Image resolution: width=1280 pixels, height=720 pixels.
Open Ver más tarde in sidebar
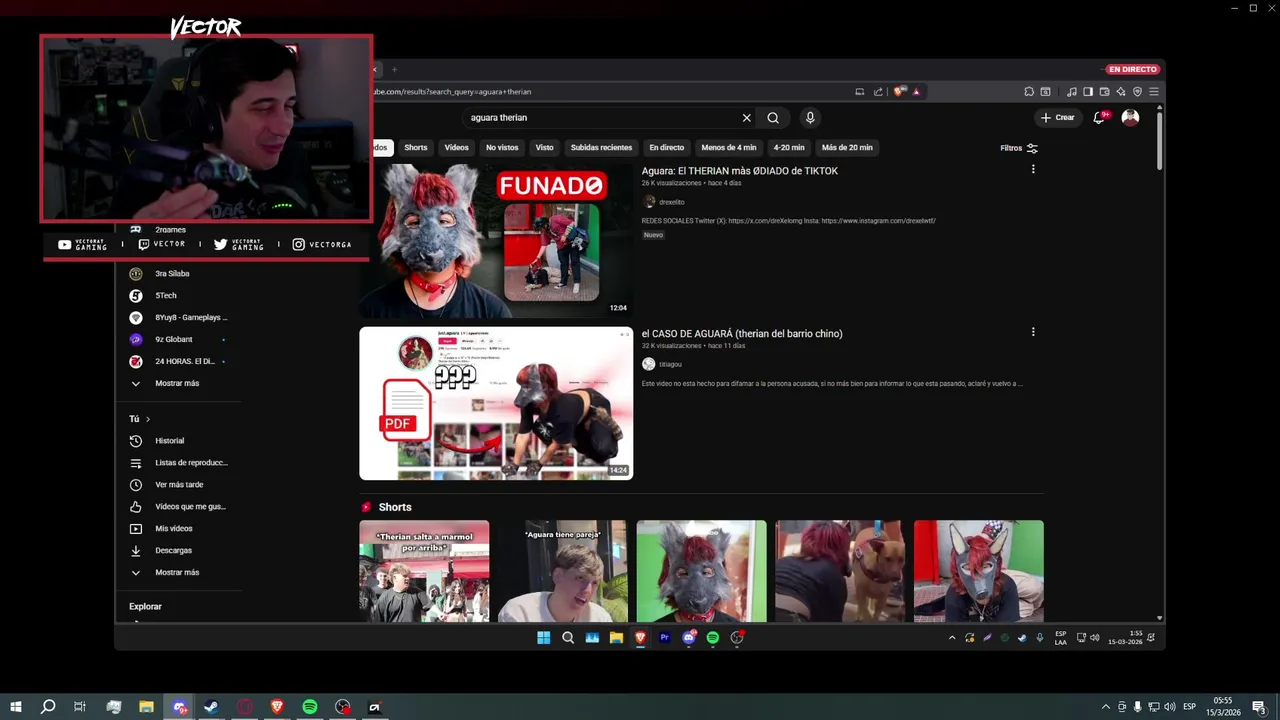coord(178,485)
